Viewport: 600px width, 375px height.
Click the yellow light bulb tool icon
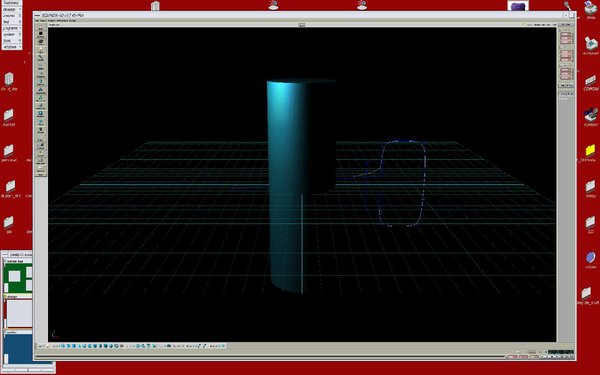(x=41, y=49)
